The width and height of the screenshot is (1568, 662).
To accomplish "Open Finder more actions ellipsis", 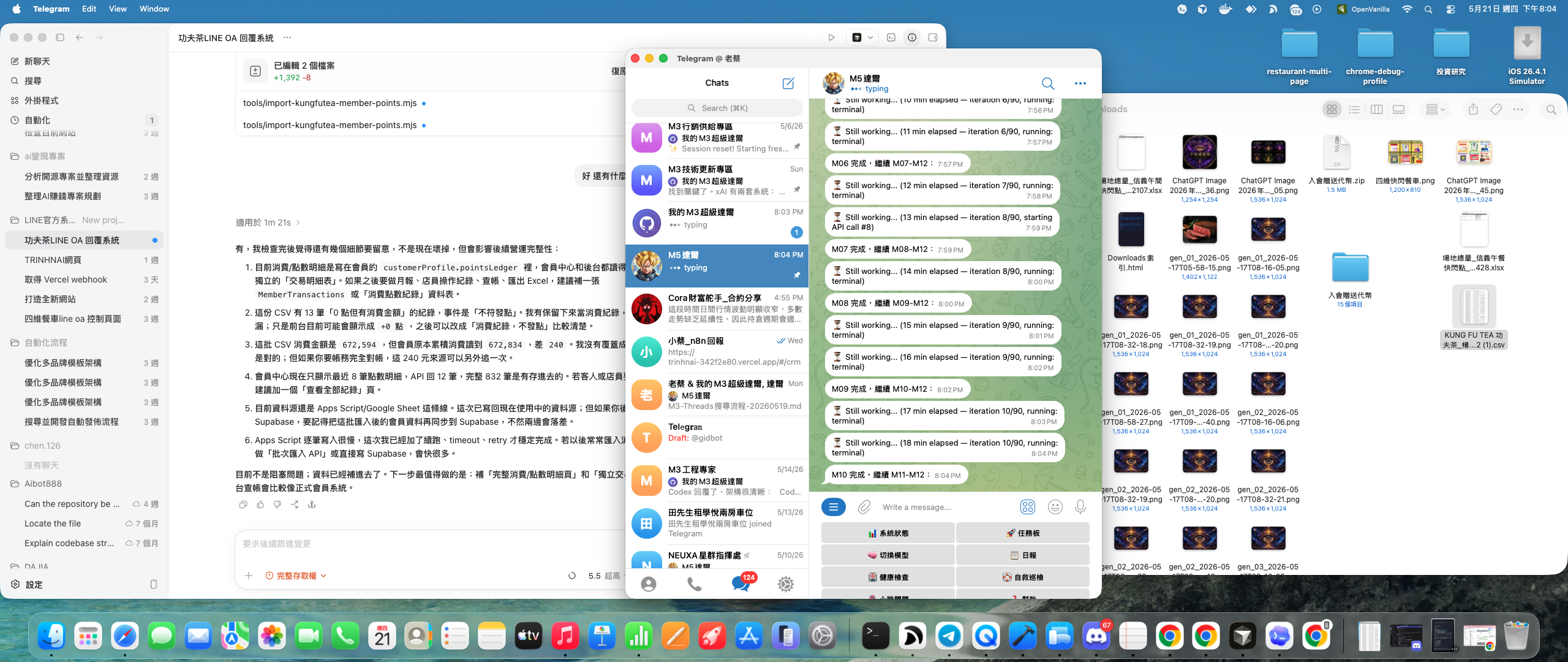I will [1518, 109].
